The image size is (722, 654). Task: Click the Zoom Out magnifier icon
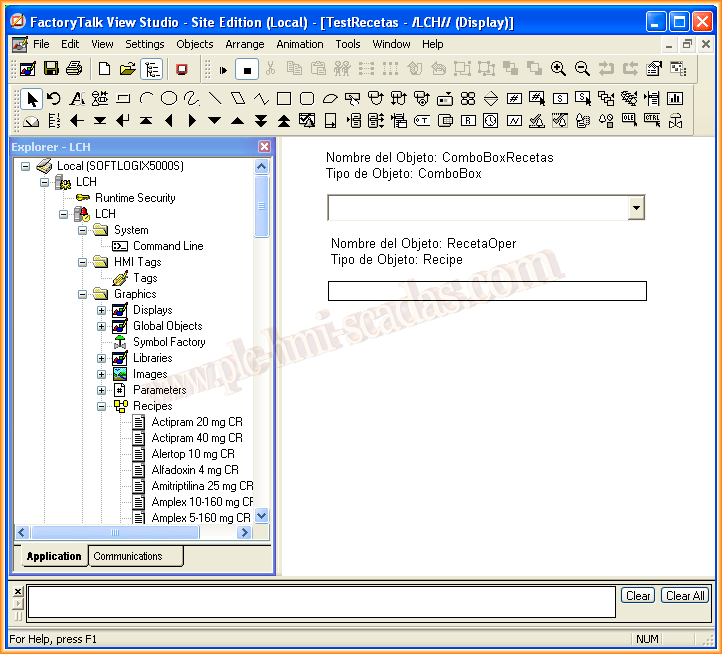[x=582, y=69]
